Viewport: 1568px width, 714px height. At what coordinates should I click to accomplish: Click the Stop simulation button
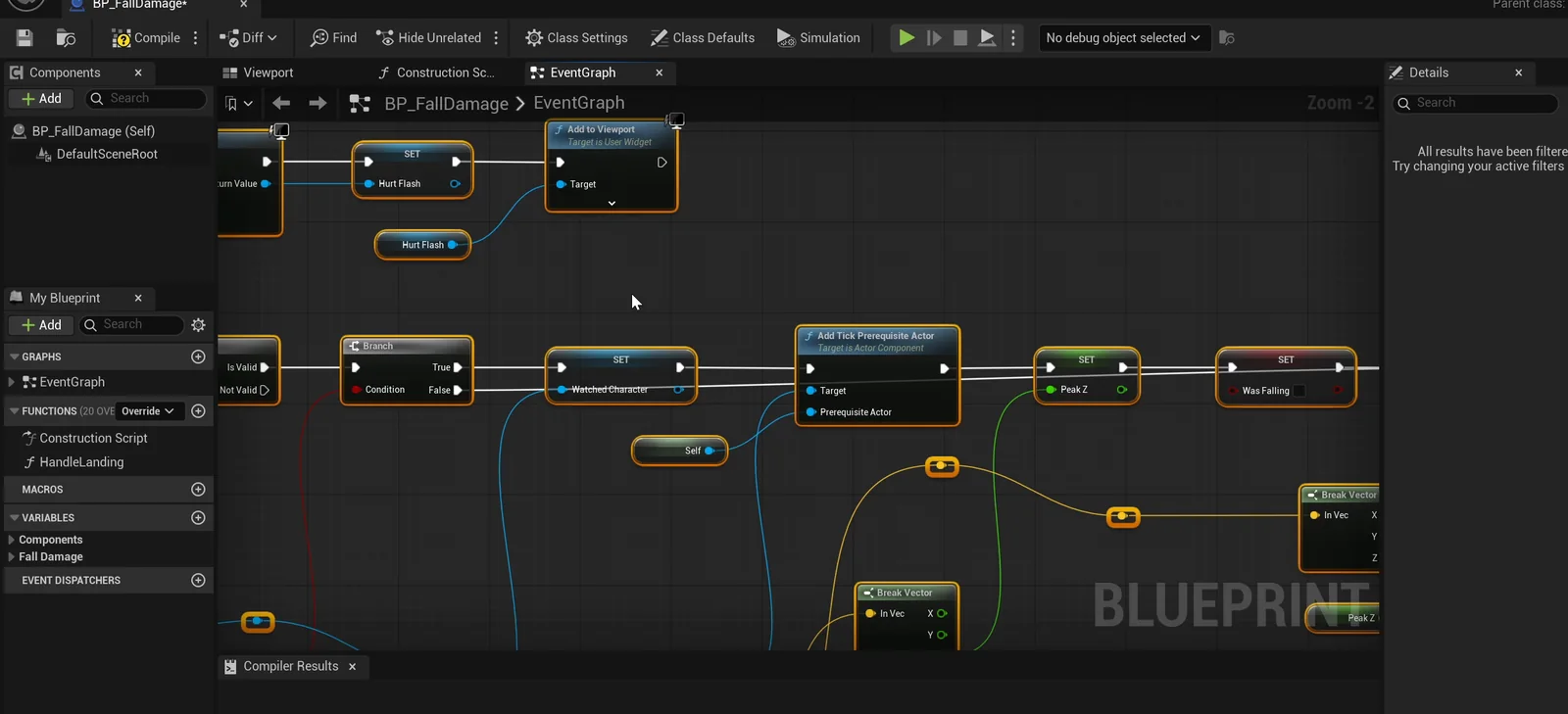tap(960, 38)
